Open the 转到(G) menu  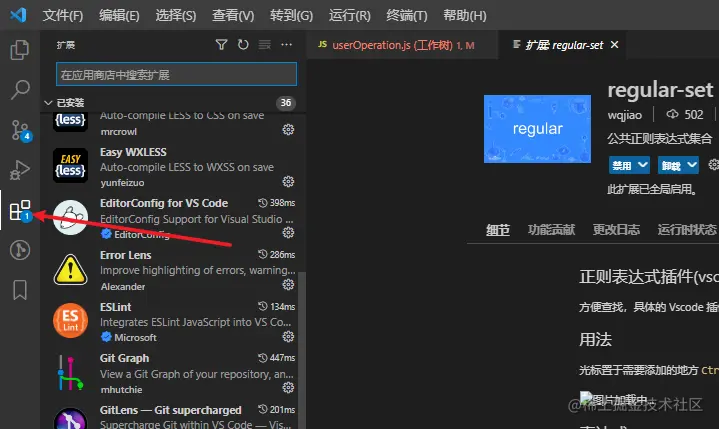291,16
